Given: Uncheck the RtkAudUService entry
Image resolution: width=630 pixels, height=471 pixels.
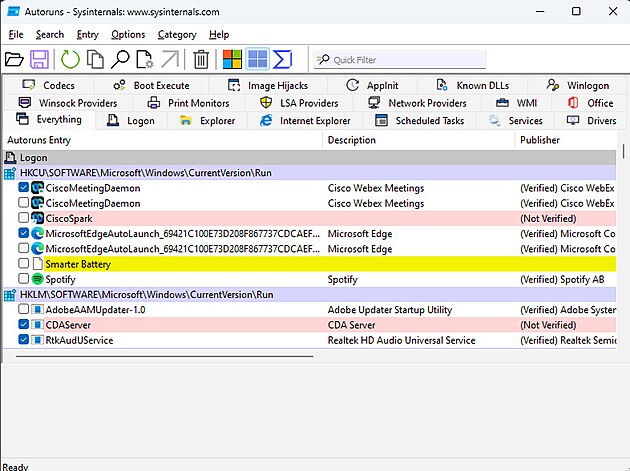Looking at the screenshot, I should pyautogui.click(x=23, y=340).
